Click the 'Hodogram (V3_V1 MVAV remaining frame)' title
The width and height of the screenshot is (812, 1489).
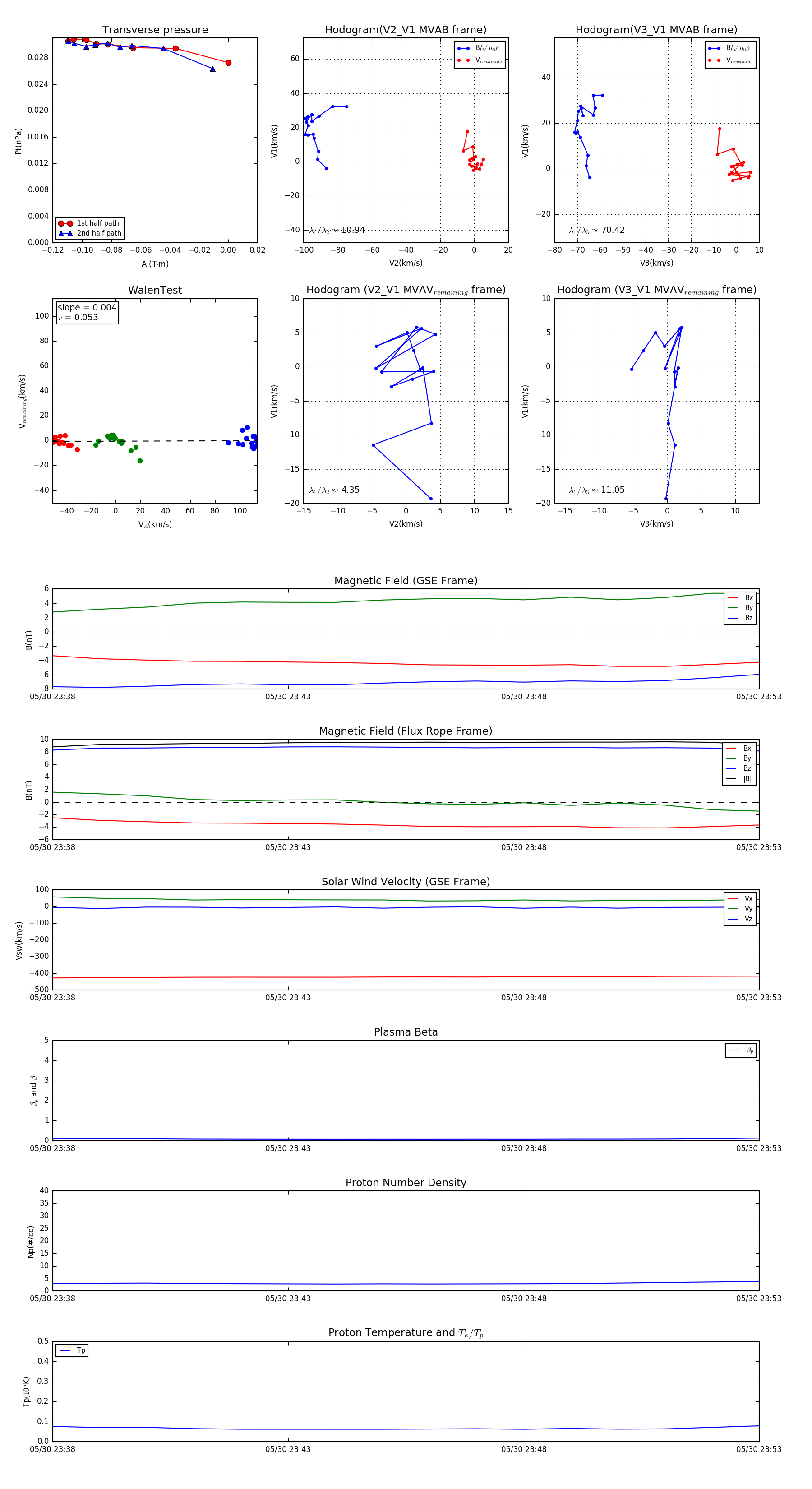656,290
